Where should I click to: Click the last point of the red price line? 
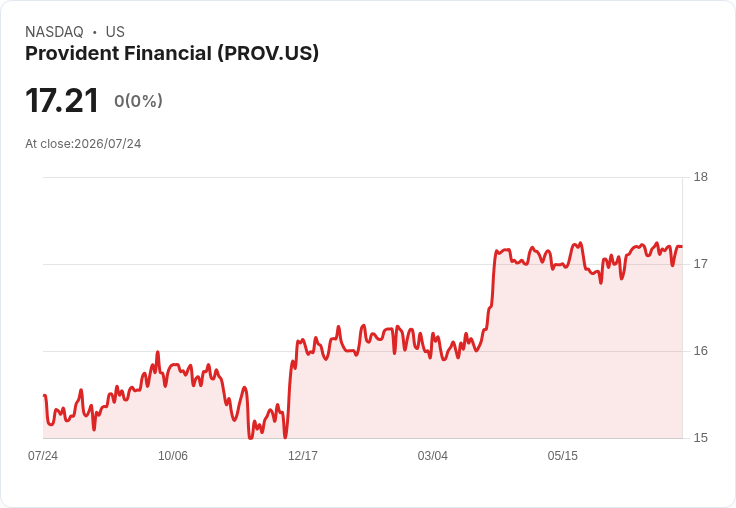coord(682,246)
